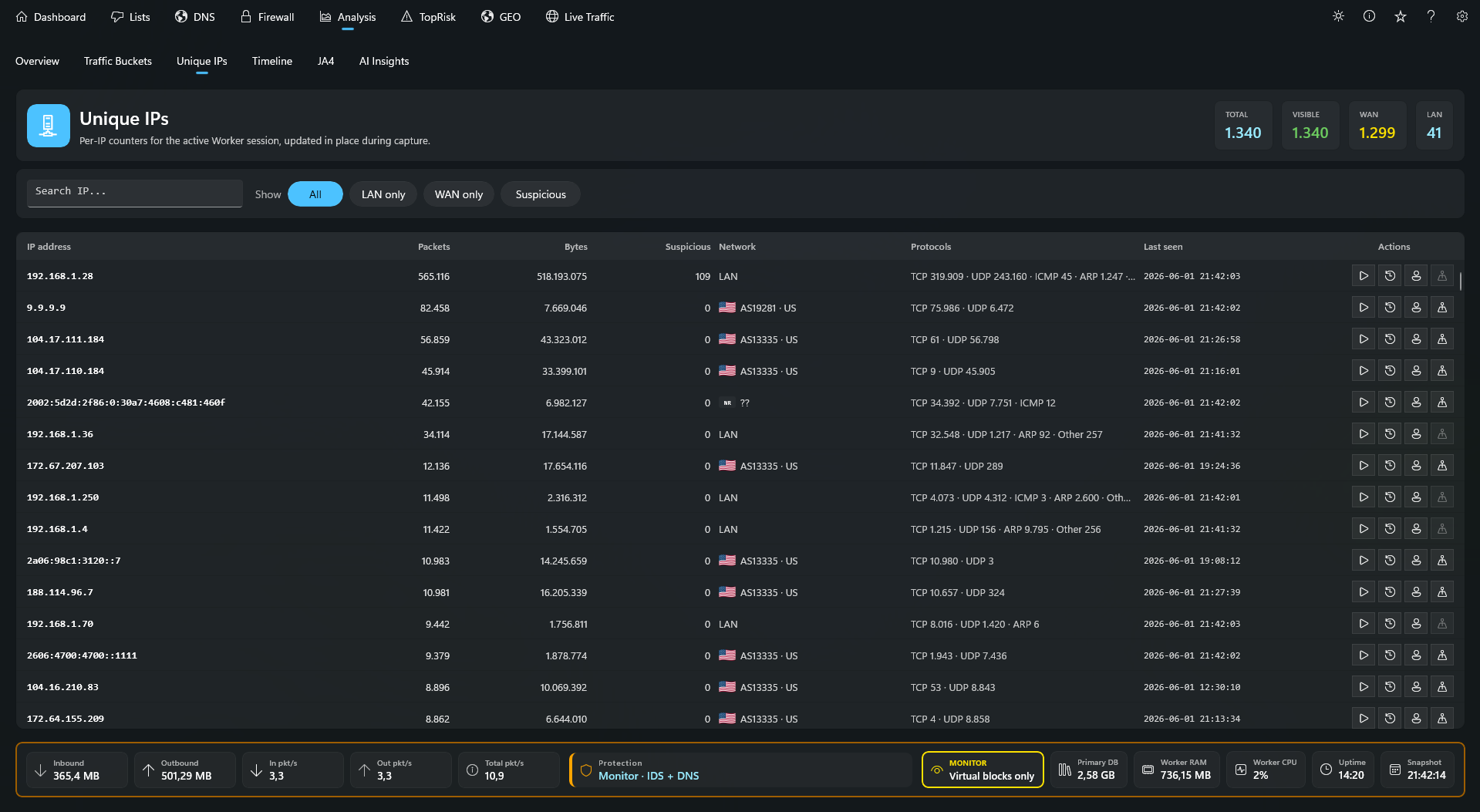Click the Snapshot icon in the status bar
Image resolution: width=1480 pixels, height=812 pixels.
[1394, 770]
